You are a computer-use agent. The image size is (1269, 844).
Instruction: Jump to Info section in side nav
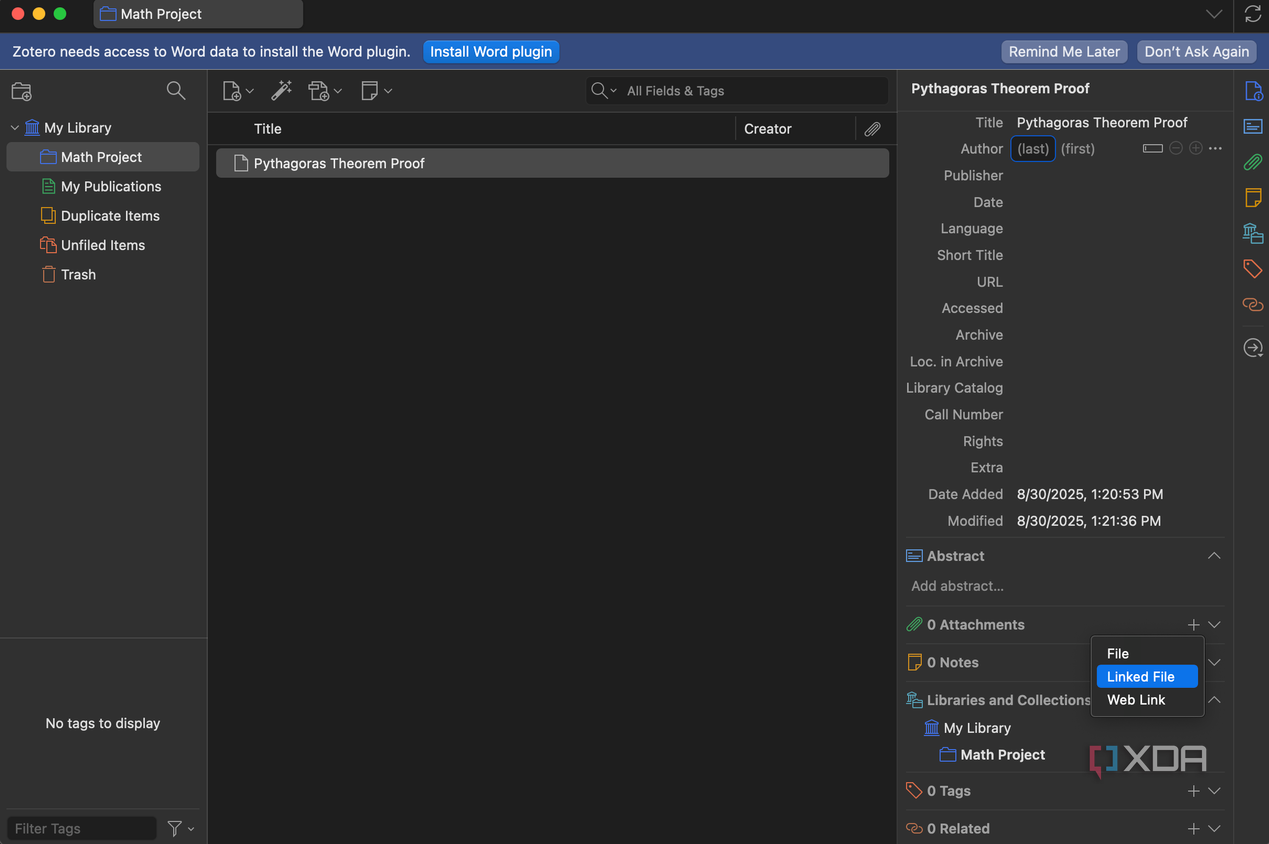pyautogui.click(x=1253, y=91)
